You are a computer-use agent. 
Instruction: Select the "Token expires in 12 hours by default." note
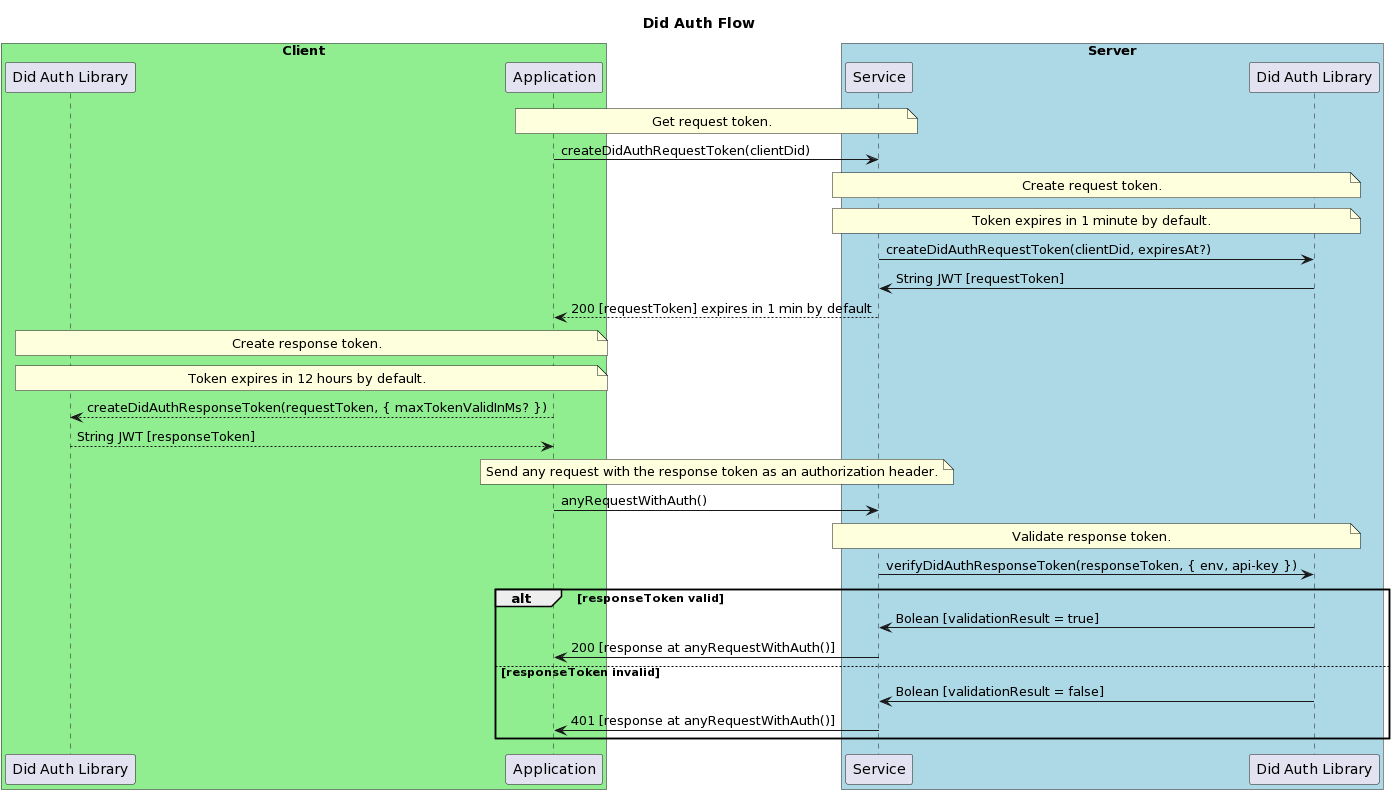[x=311, y=378]
